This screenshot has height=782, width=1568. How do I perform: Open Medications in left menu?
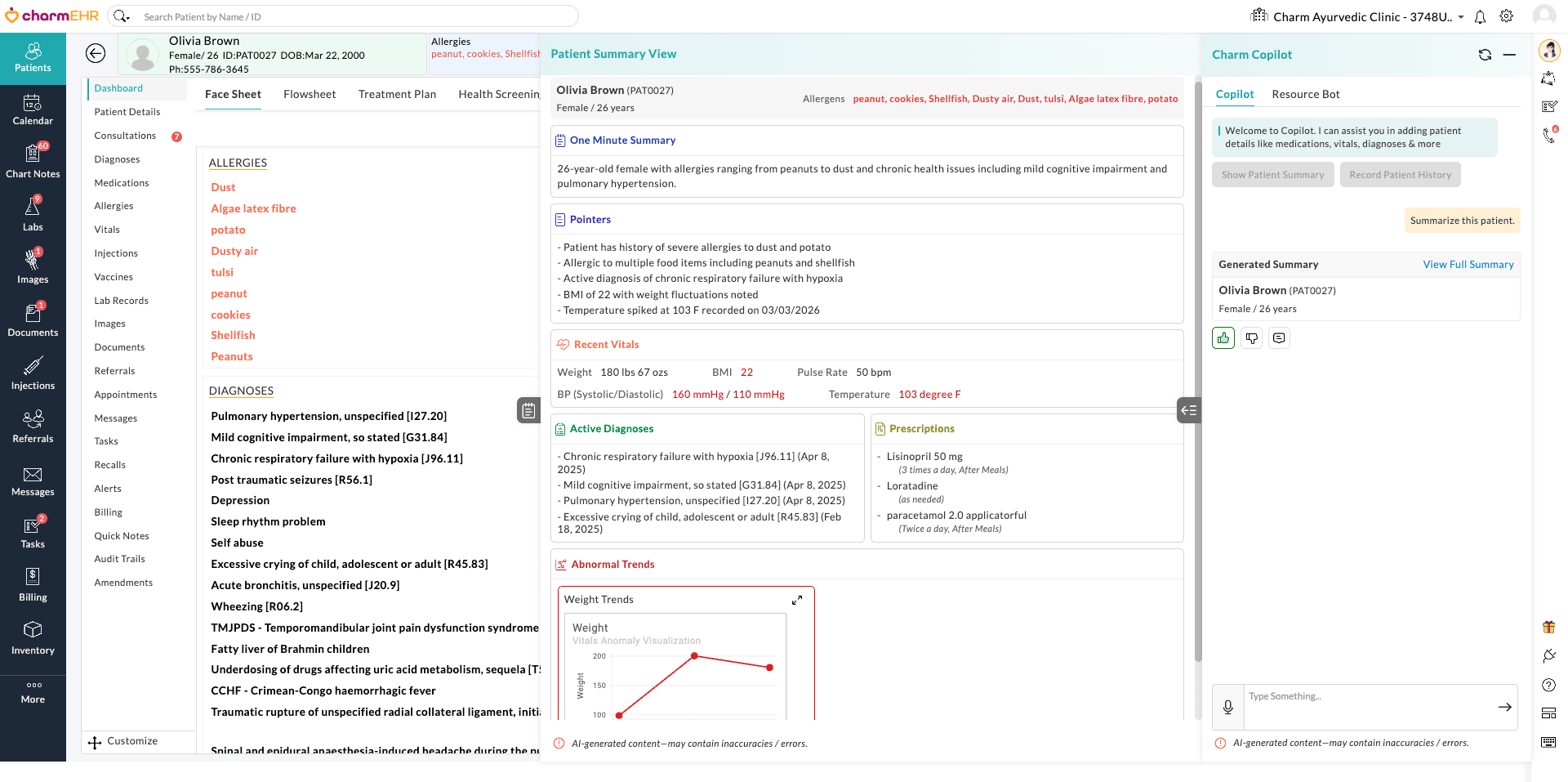coord(121,183)
